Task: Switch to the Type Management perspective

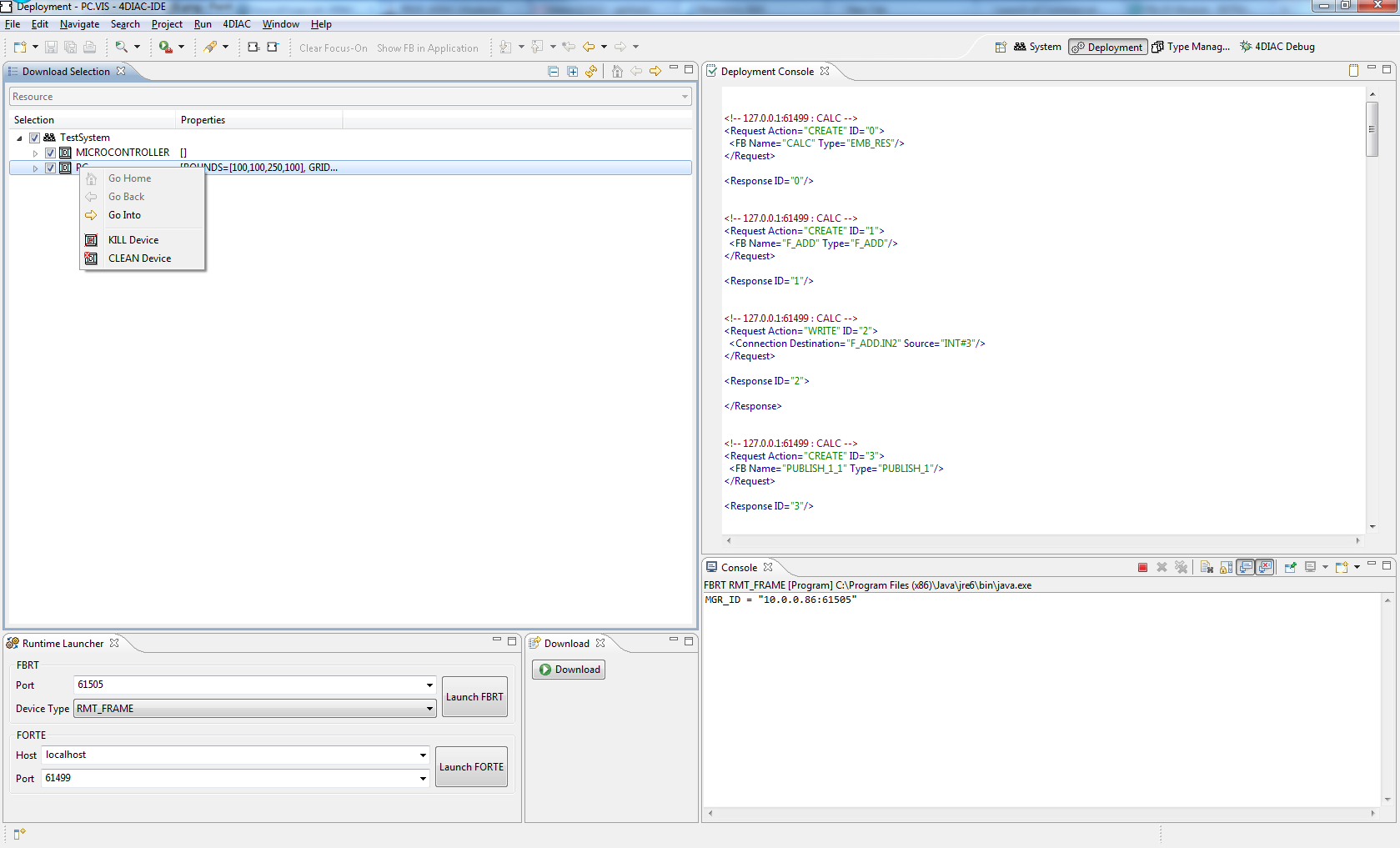Action: click(x=1191, y=47)
